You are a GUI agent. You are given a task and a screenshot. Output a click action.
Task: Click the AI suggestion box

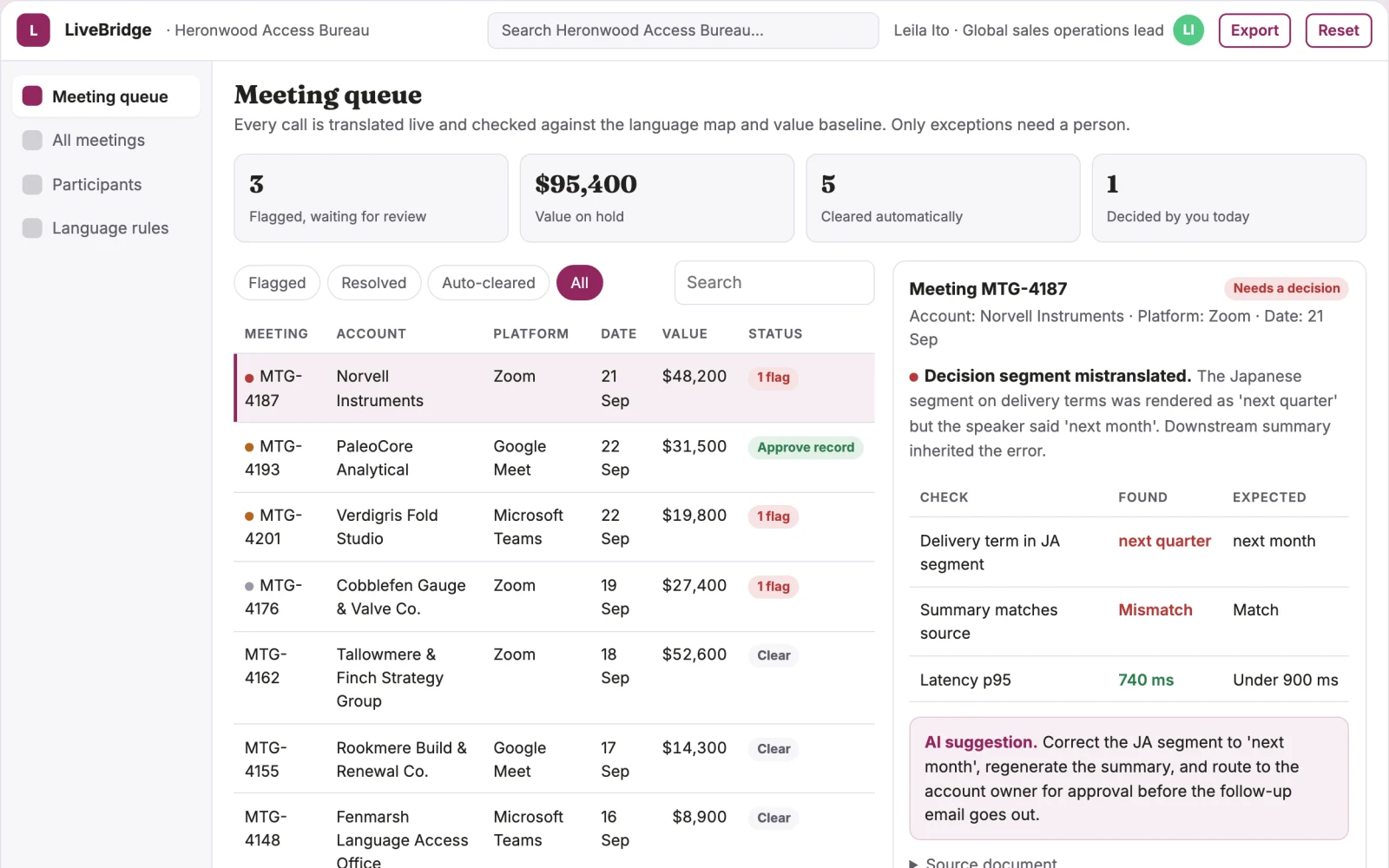pyautogui.click(x=1129, y=779)
